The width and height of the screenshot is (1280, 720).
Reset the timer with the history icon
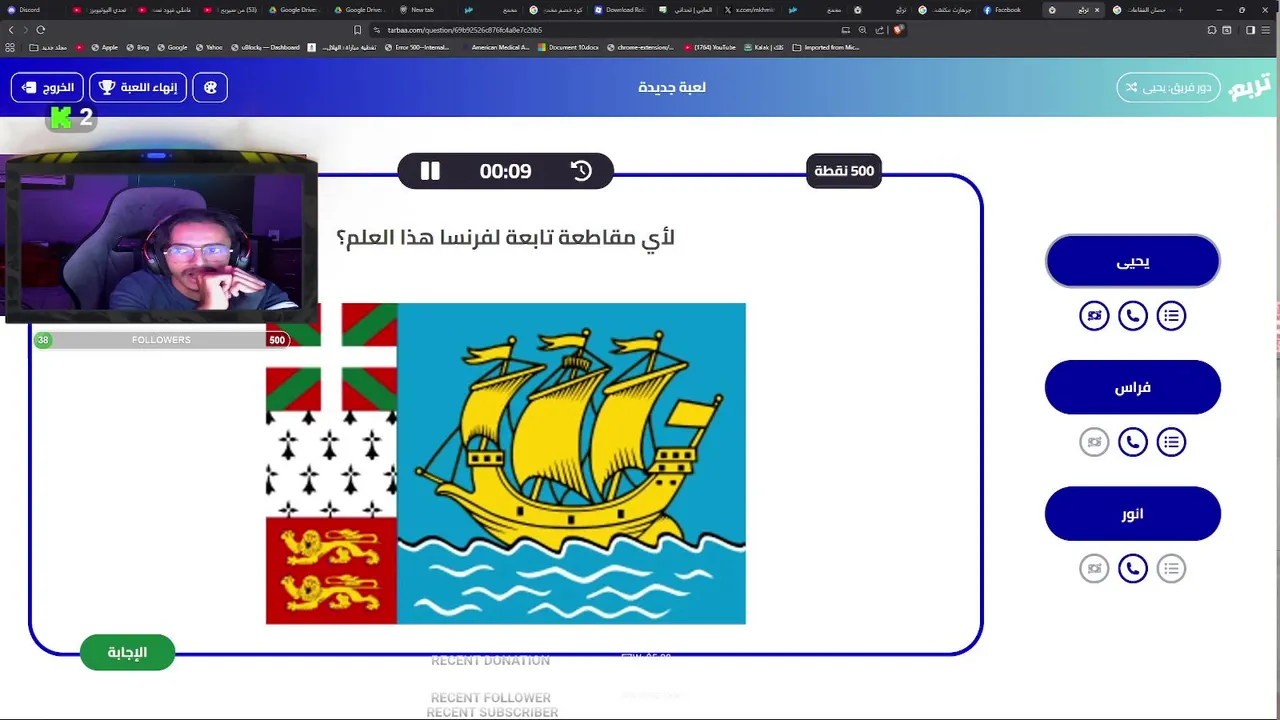pos(581,171)
